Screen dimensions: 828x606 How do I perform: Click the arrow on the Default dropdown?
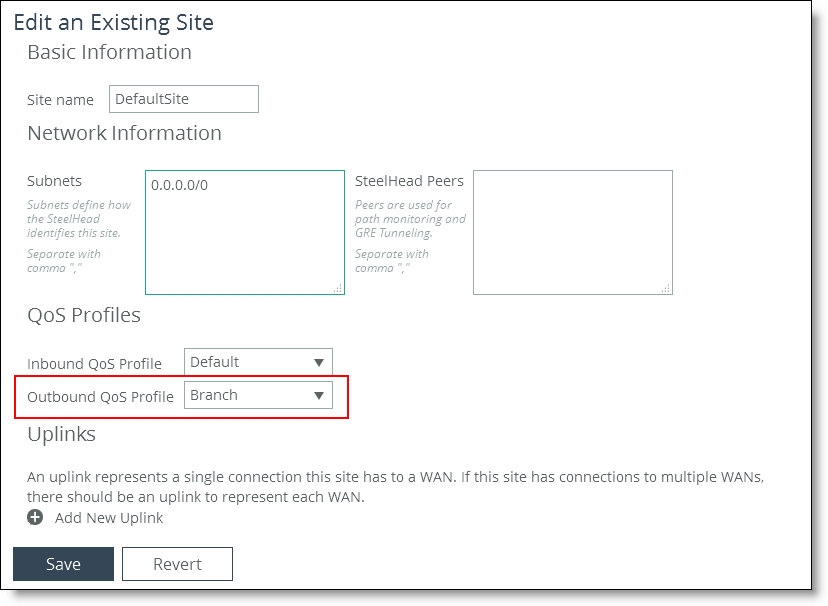point(318,363)
